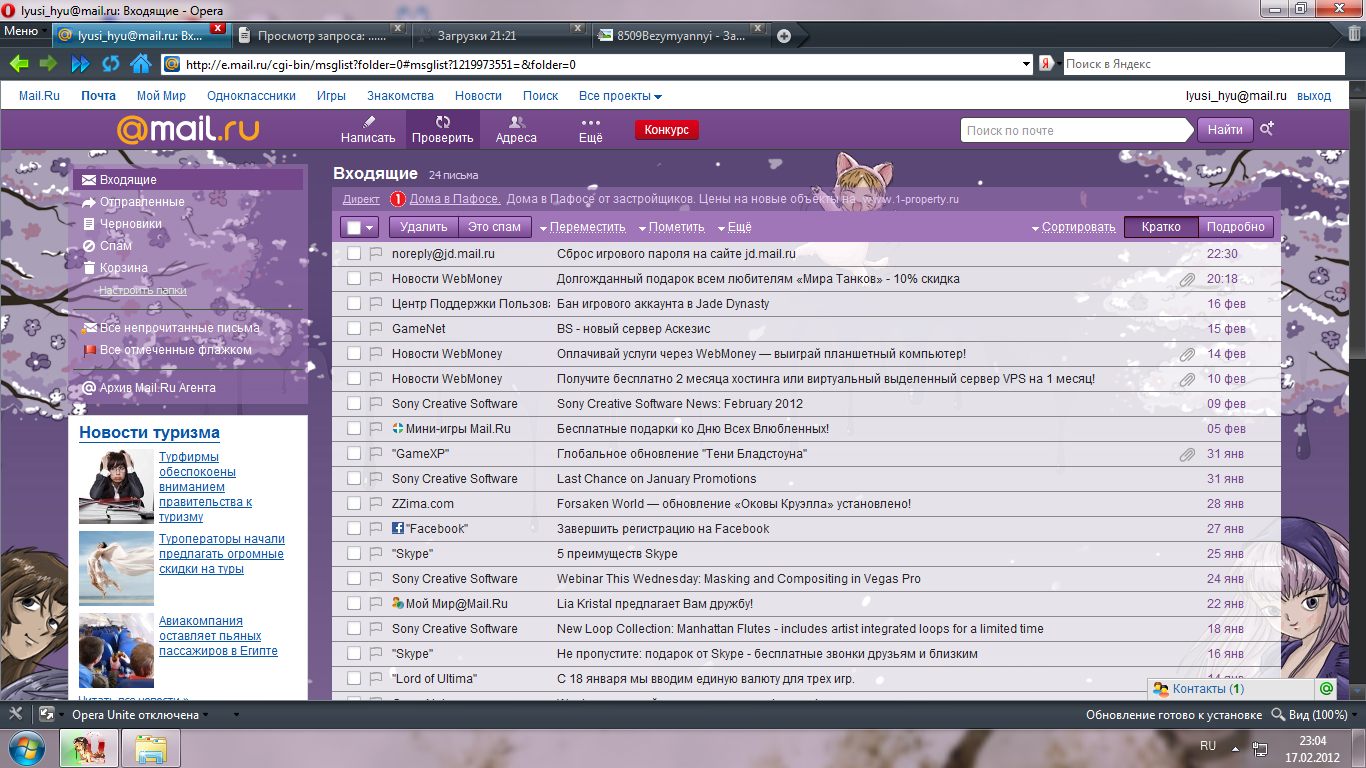Click the Mail.Ru Agent @ icon near Контакты
Image resolution: width=1366 pixels, height=768 pixels.
pyautogui.click(x=1326, y=689)
